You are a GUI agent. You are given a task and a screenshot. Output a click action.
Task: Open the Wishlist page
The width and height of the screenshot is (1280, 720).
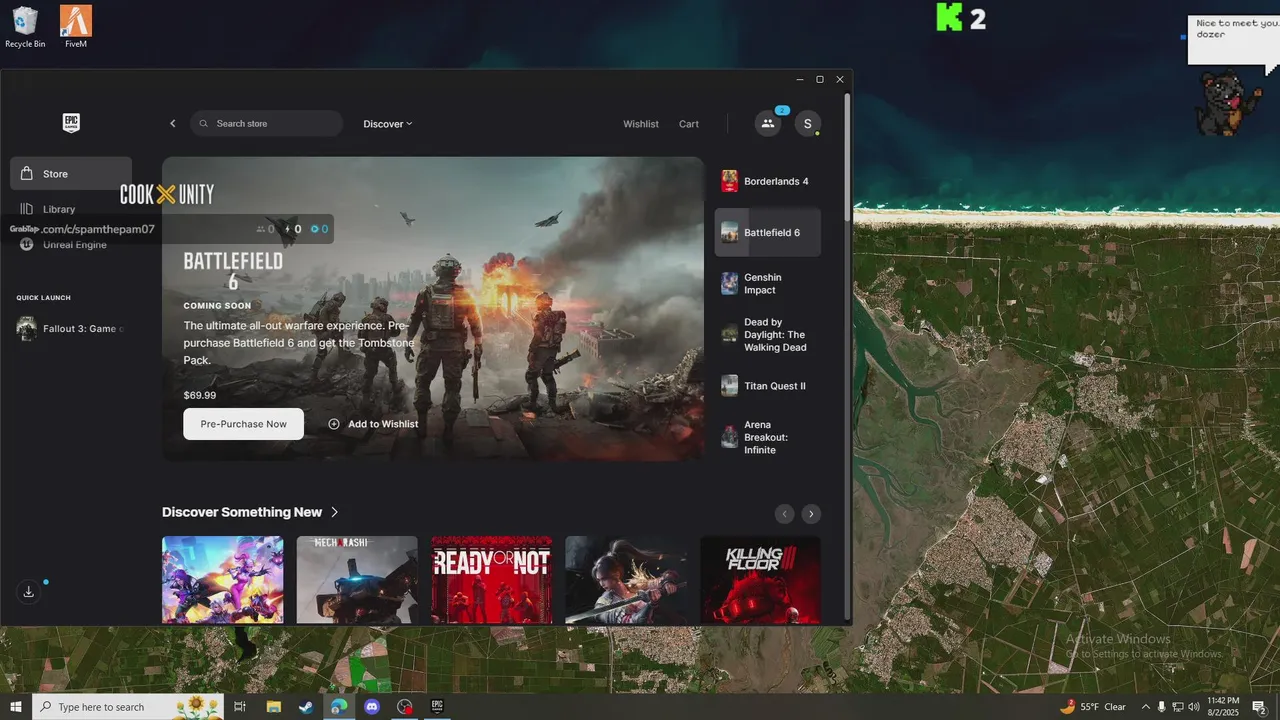pyautogui.click(x=641, y=124)
